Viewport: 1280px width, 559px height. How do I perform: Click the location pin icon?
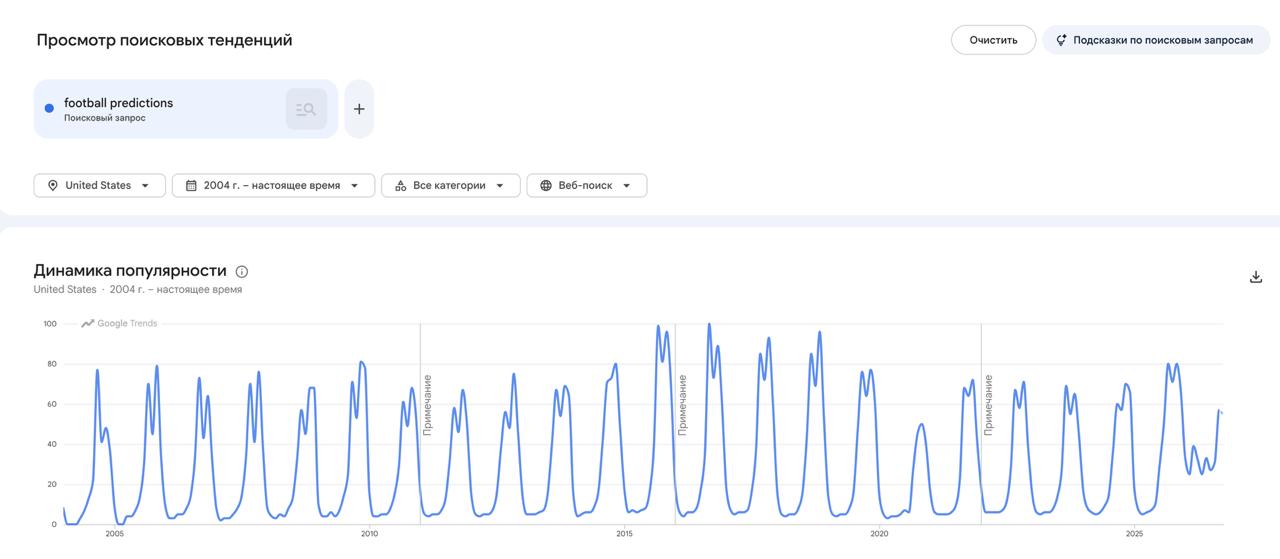click(x=53, y=185)
